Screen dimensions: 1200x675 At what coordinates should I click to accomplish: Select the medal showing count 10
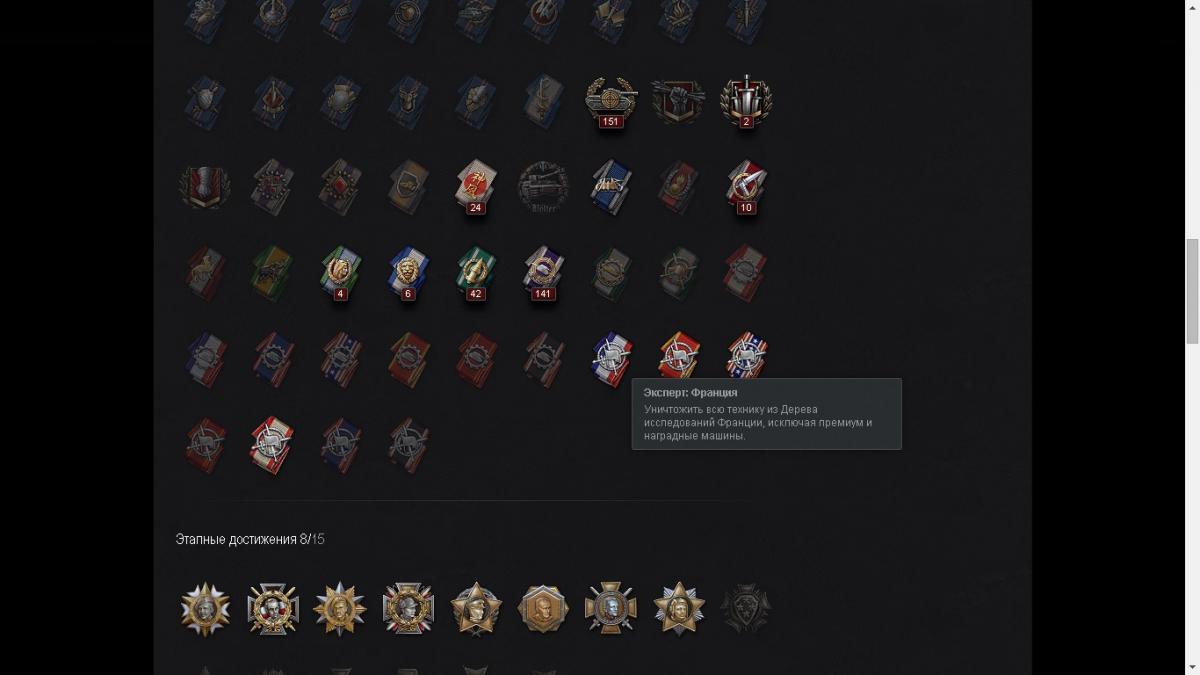746,187
